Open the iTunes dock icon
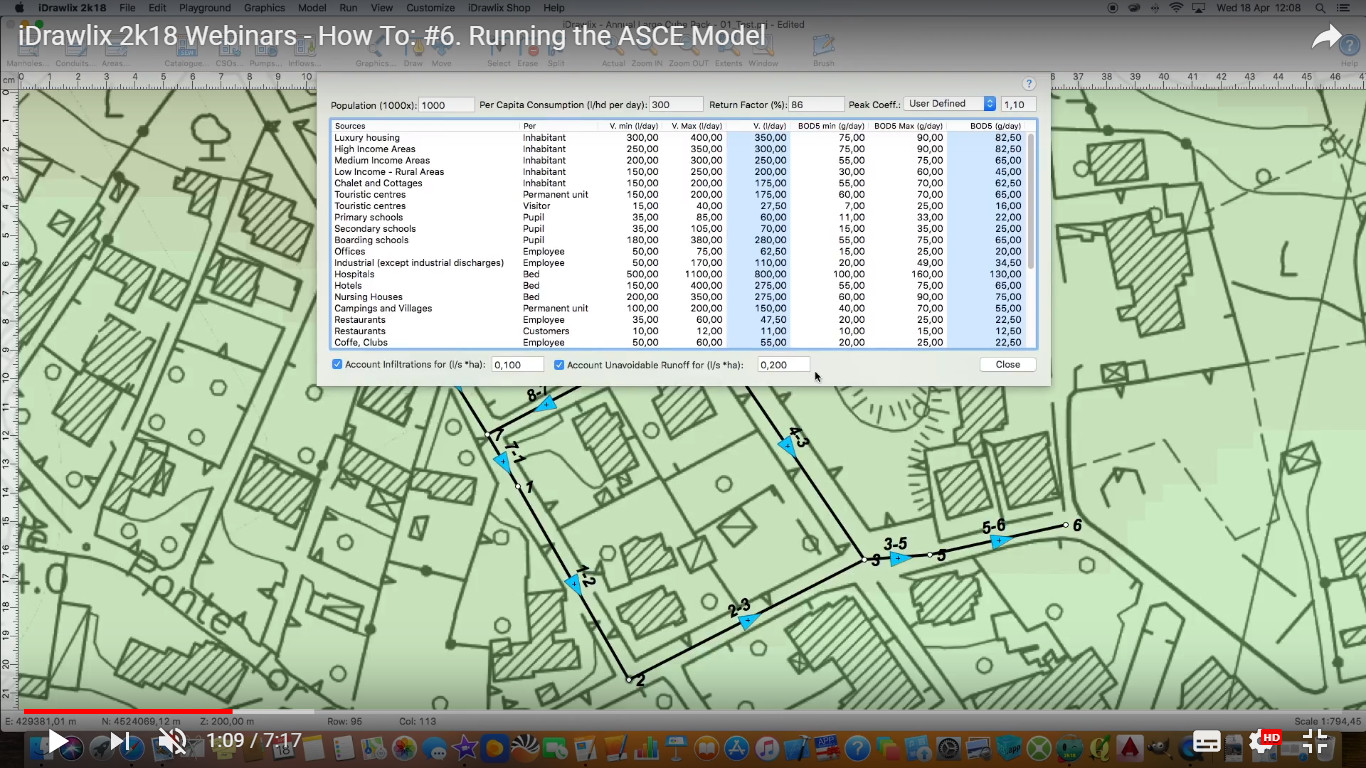The width and height of the screenshot is (1366, 768). [767, 747]
